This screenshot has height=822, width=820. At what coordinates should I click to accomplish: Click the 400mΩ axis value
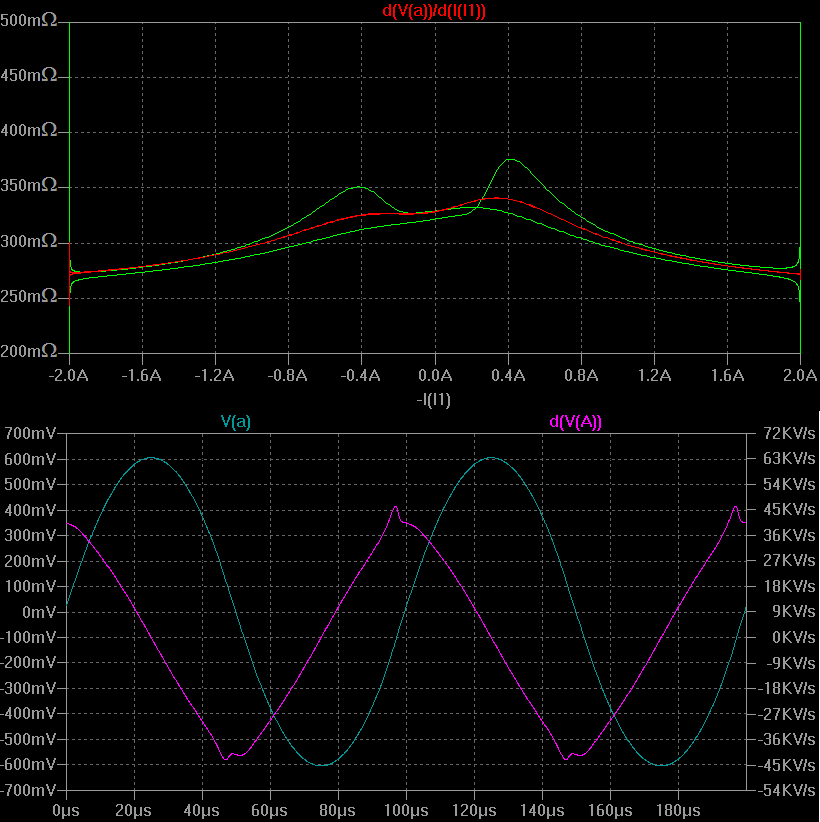click(x=28, y=130)
